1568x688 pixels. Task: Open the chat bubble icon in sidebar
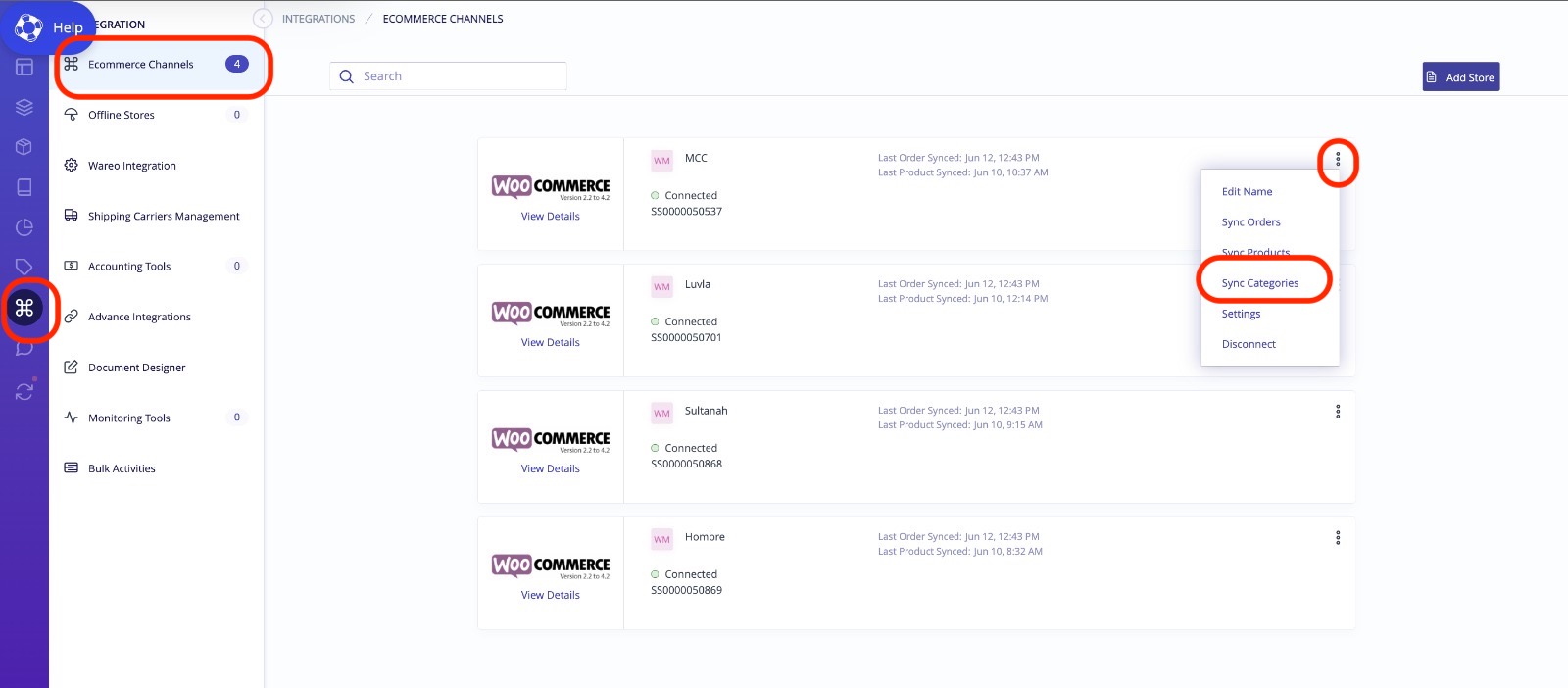24,349
